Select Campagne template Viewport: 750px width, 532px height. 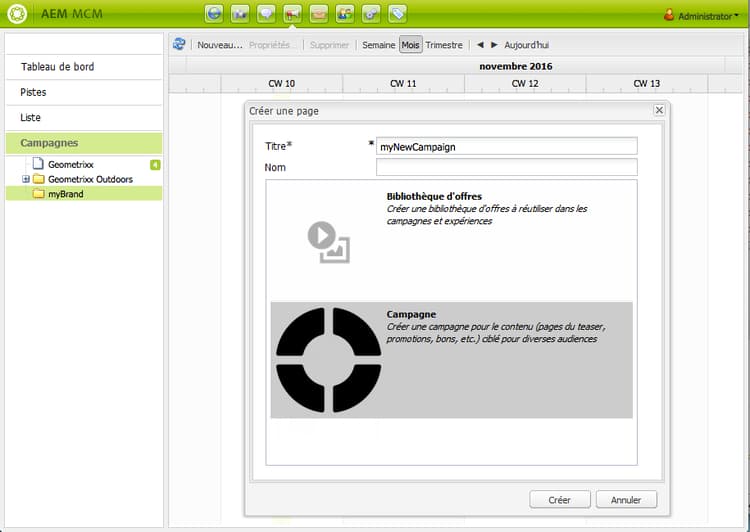(452, 360)
